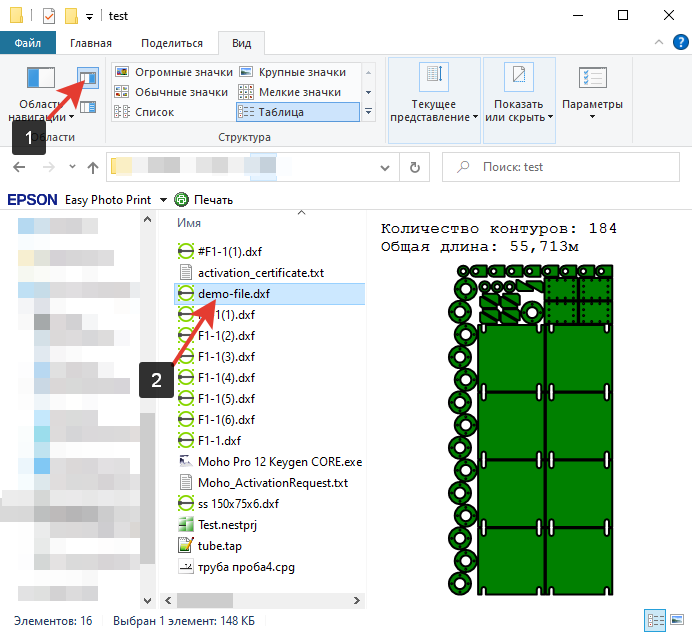
Task: Open the Файл menu
Action: click(28, 43)
